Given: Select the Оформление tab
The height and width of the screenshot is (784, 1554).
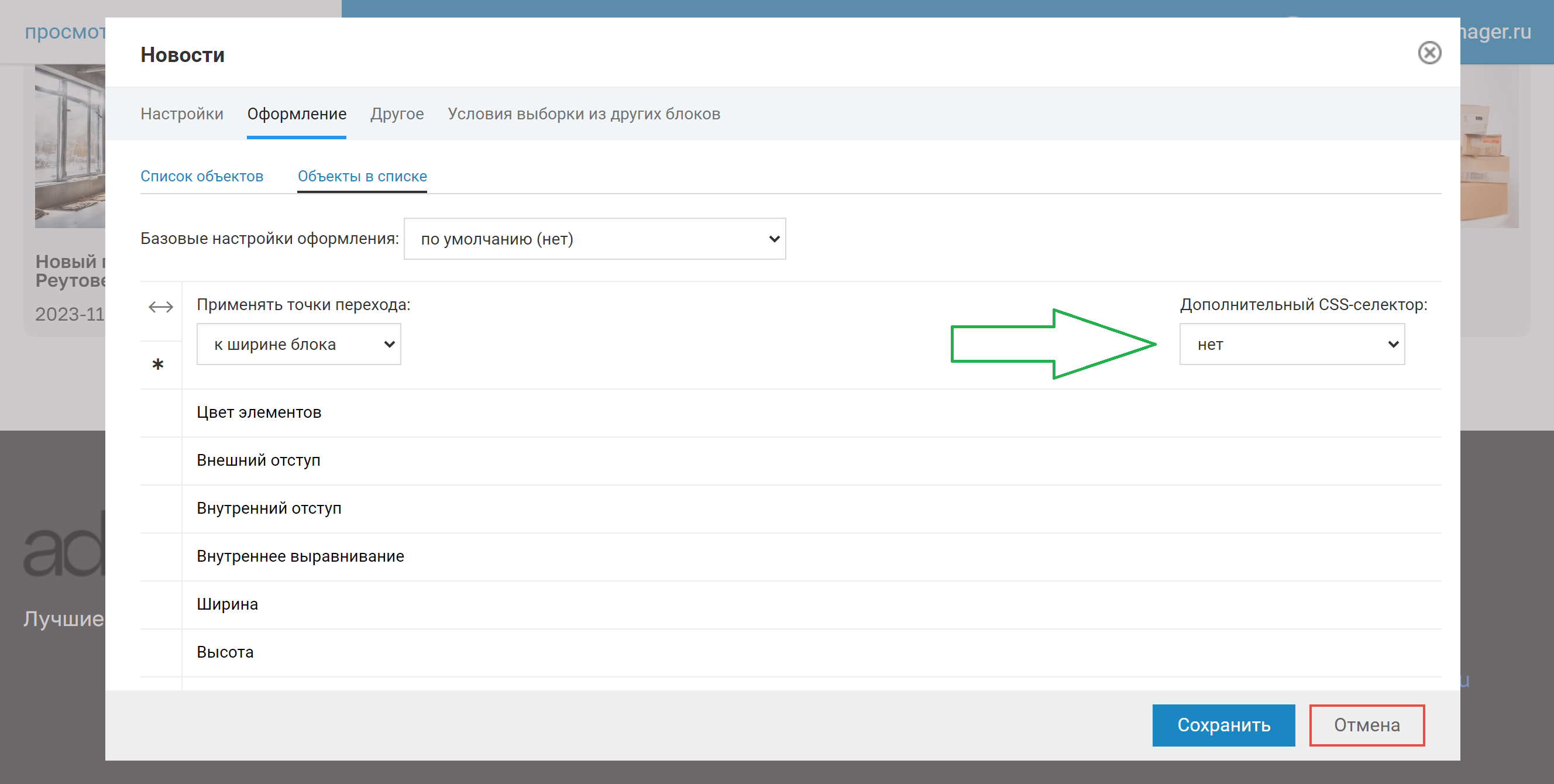Looking at the screenshot, I should click(297, 114).
